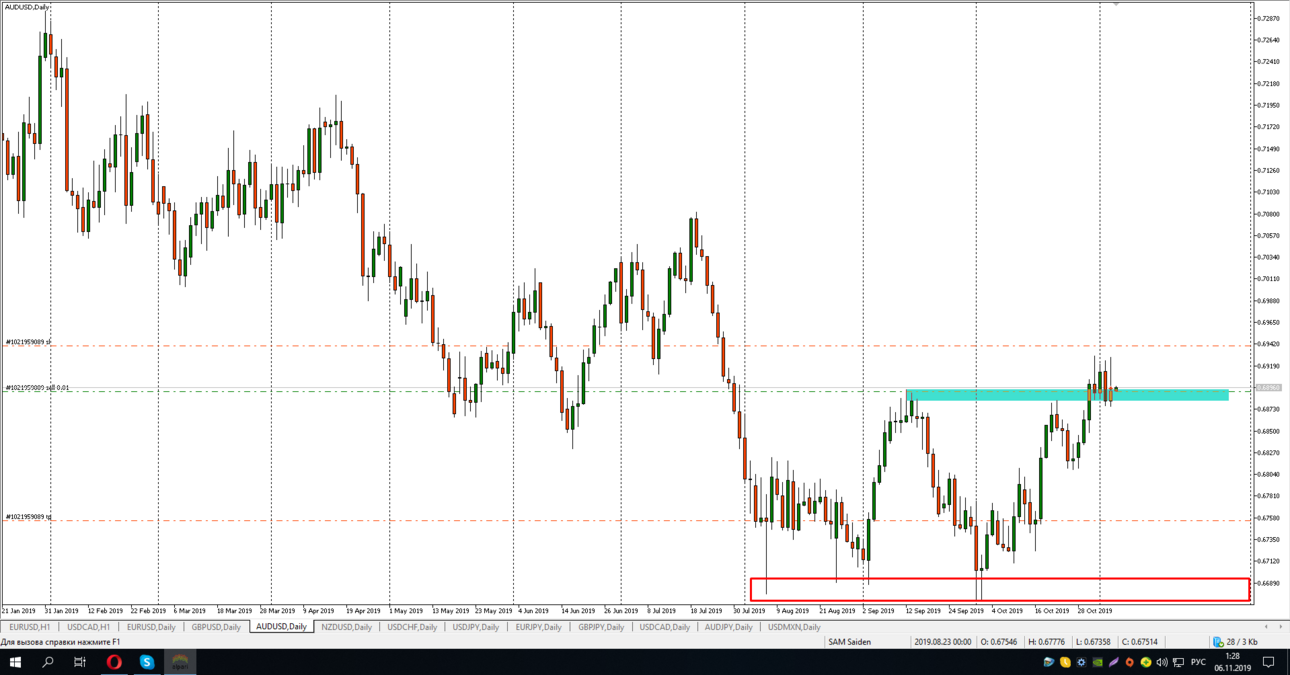
Task: Click the C: 0.67514 close price field
Action: 1140,642
